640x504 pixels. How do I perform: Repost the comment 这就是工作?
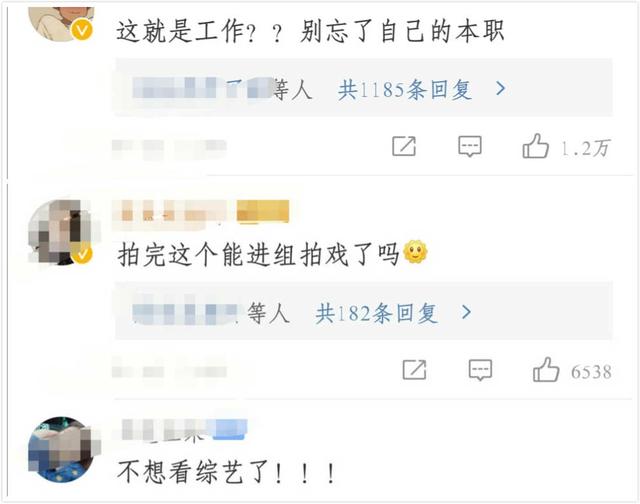(x=404, y=146)
